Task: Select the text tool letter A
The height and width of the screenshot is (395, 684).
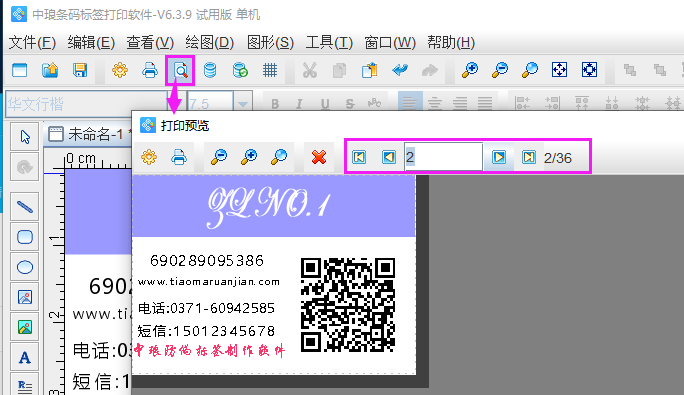Action: point(25,358)
